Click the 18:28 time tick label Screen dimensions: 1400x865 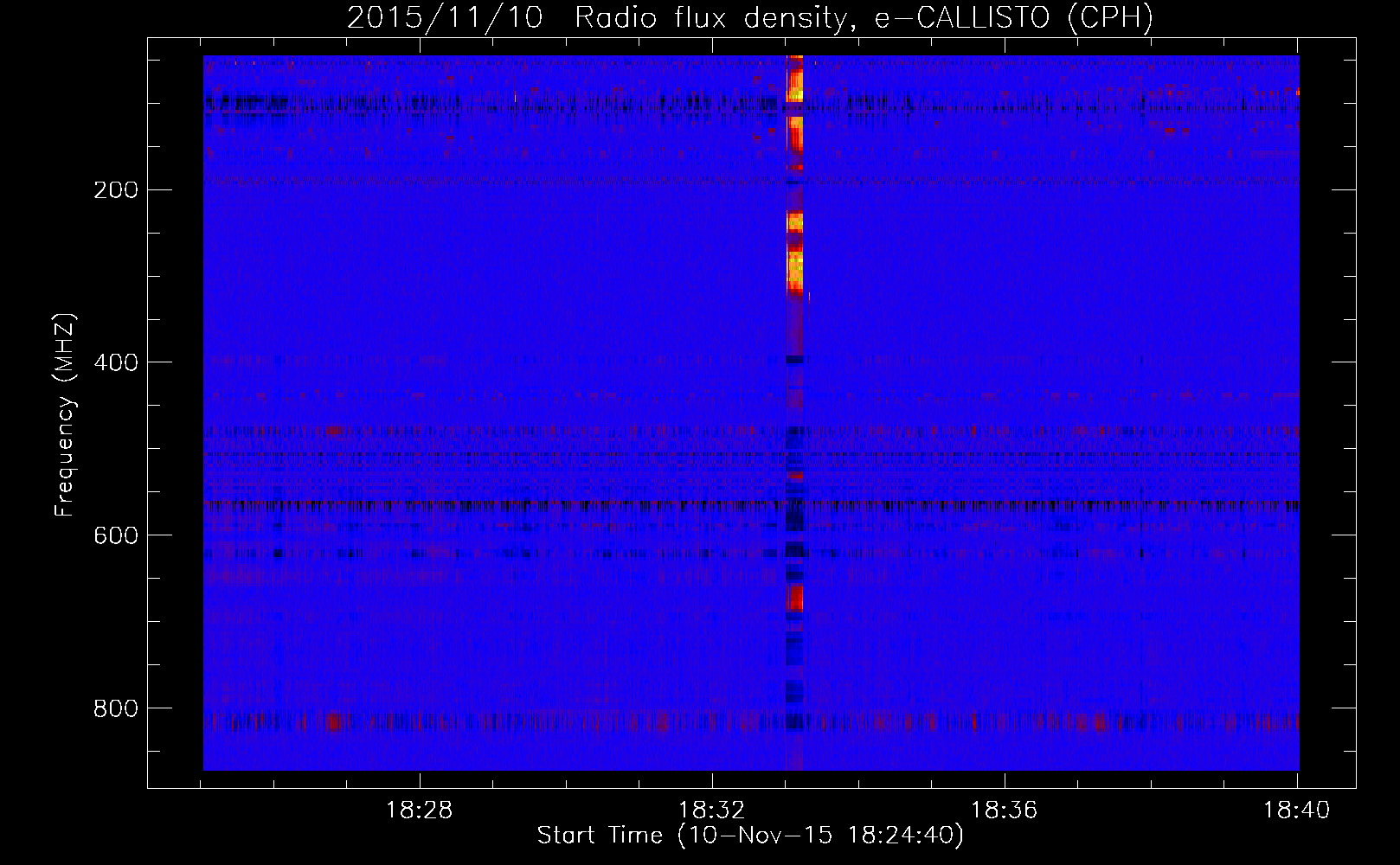coord(420,811)
